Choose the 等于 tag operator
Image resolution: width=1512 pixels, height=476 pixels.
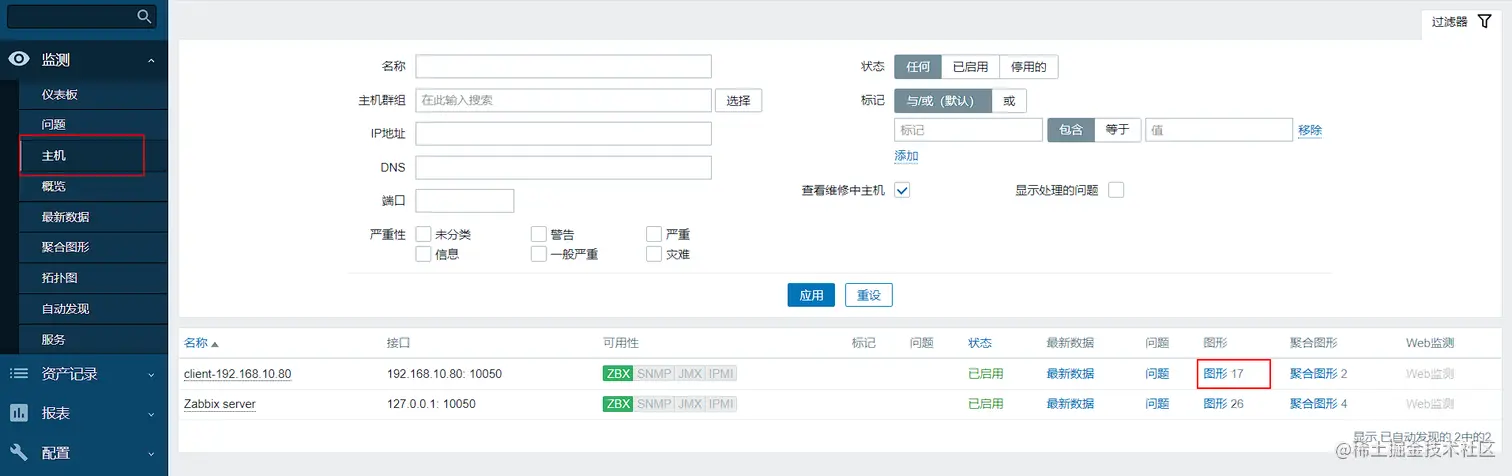tap(1117, 129)
